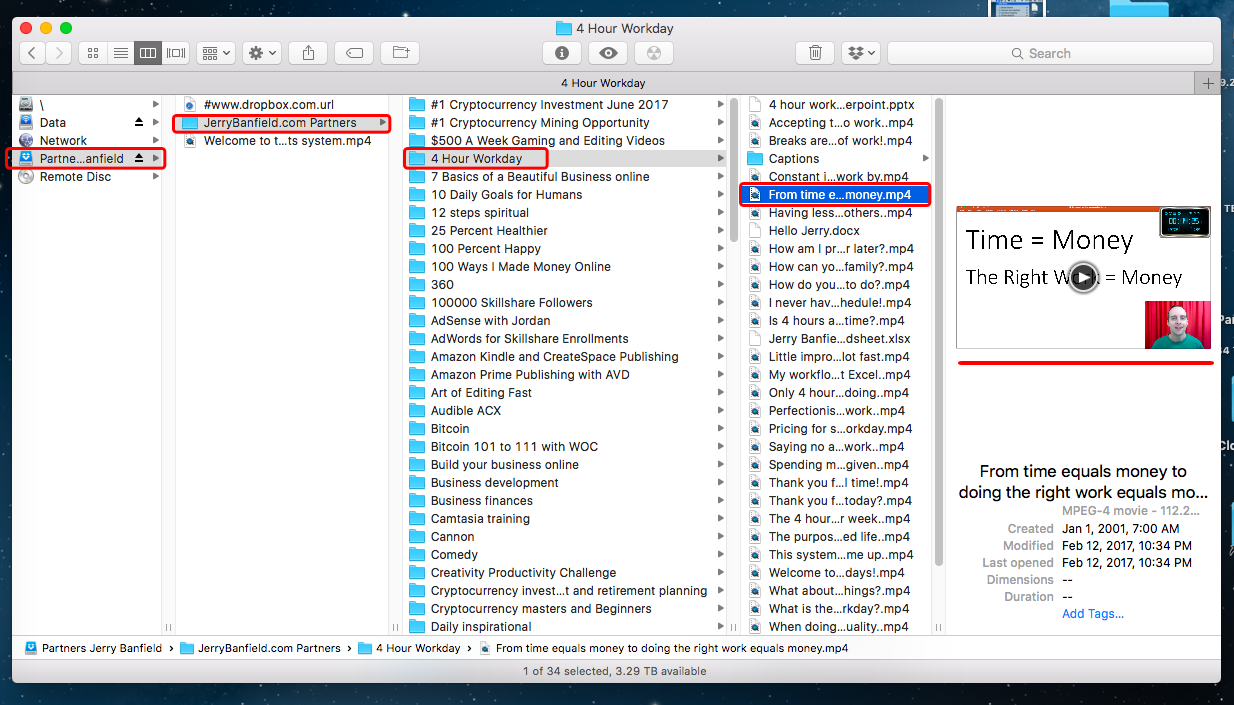
Task: Expand the Bitcoin folder arrow
Action: pos(721,428)
